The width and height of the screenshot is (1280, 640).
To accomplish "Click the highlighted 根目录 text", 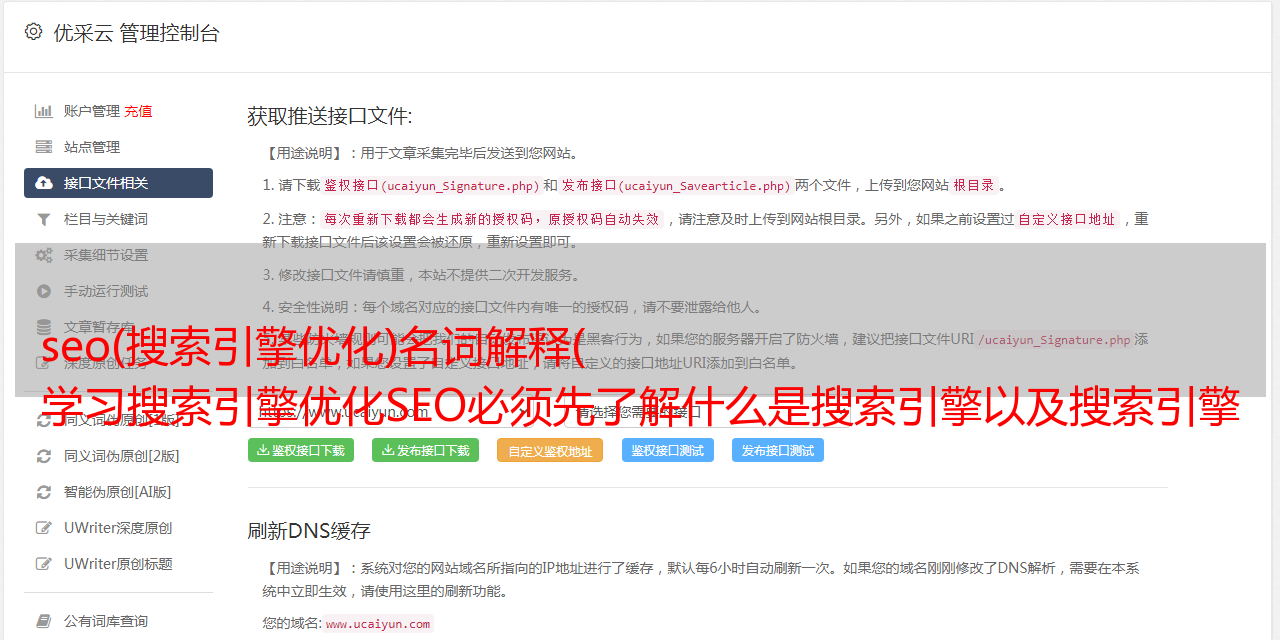I will (973, 186).
